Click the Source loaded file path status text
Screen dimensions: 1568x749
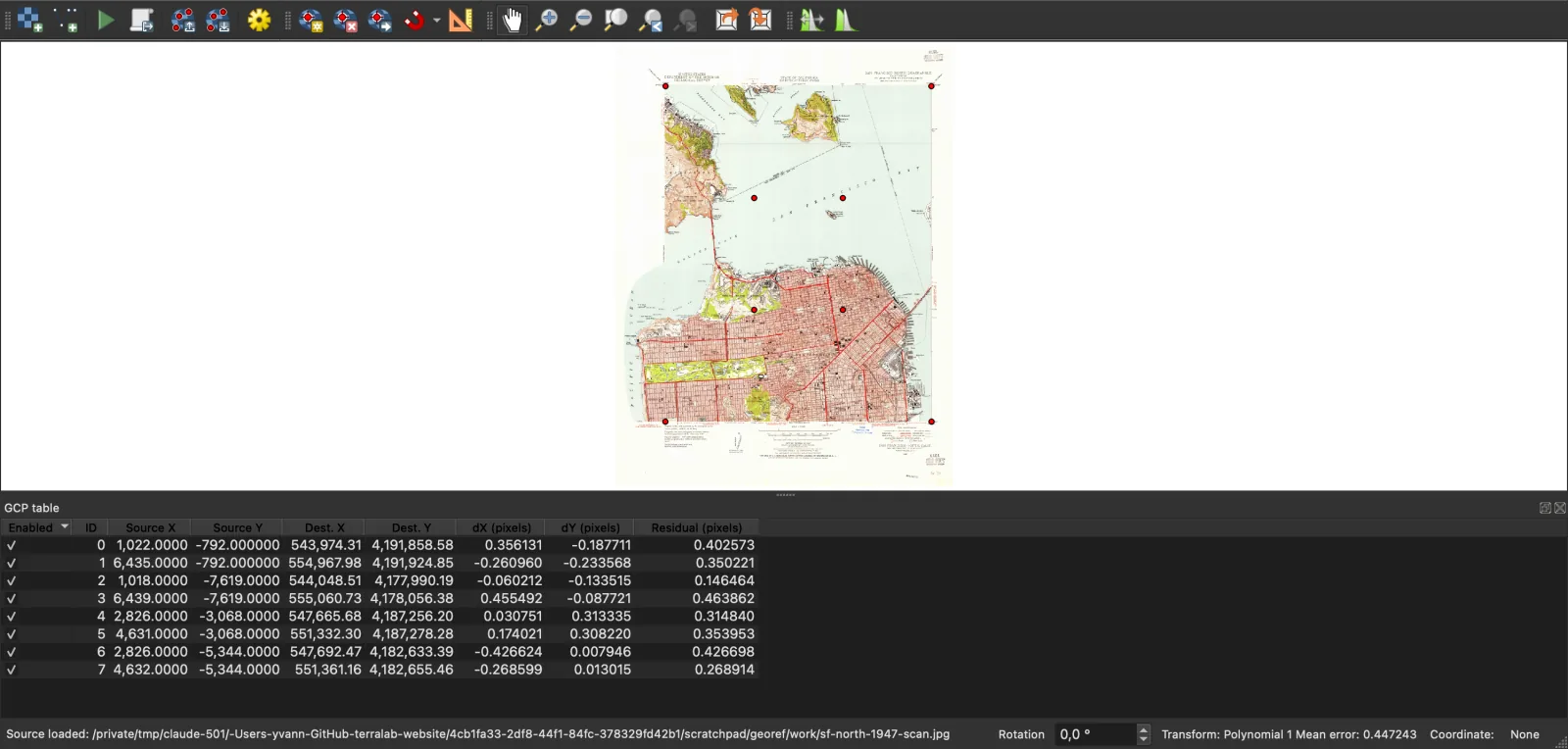pyautogui.click(x=478, y=734)
